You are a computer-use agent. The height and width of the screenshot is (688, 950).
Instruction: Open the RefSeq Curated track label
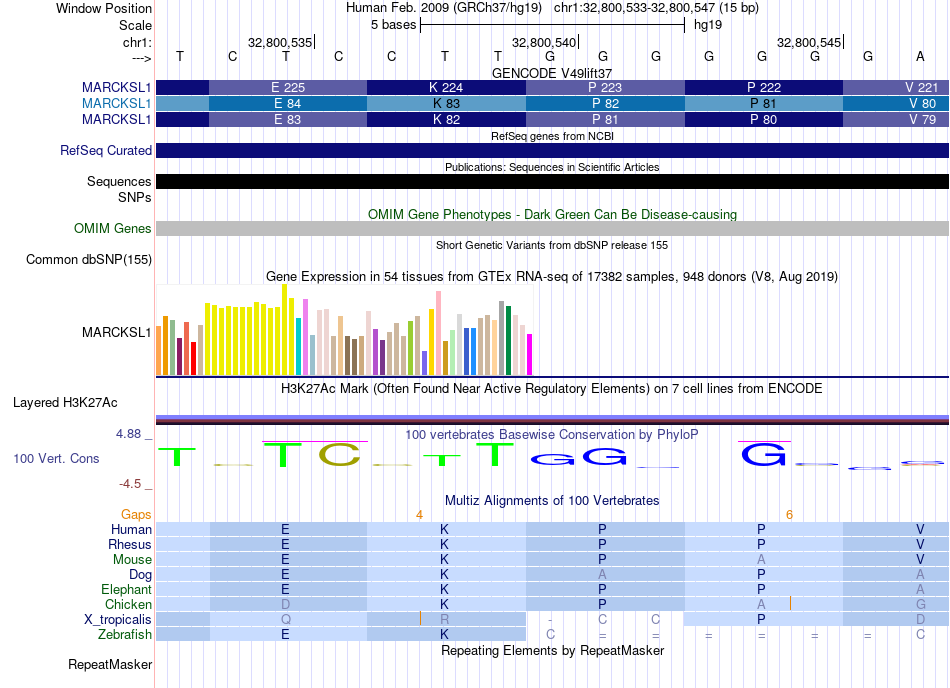click(106, 150)
